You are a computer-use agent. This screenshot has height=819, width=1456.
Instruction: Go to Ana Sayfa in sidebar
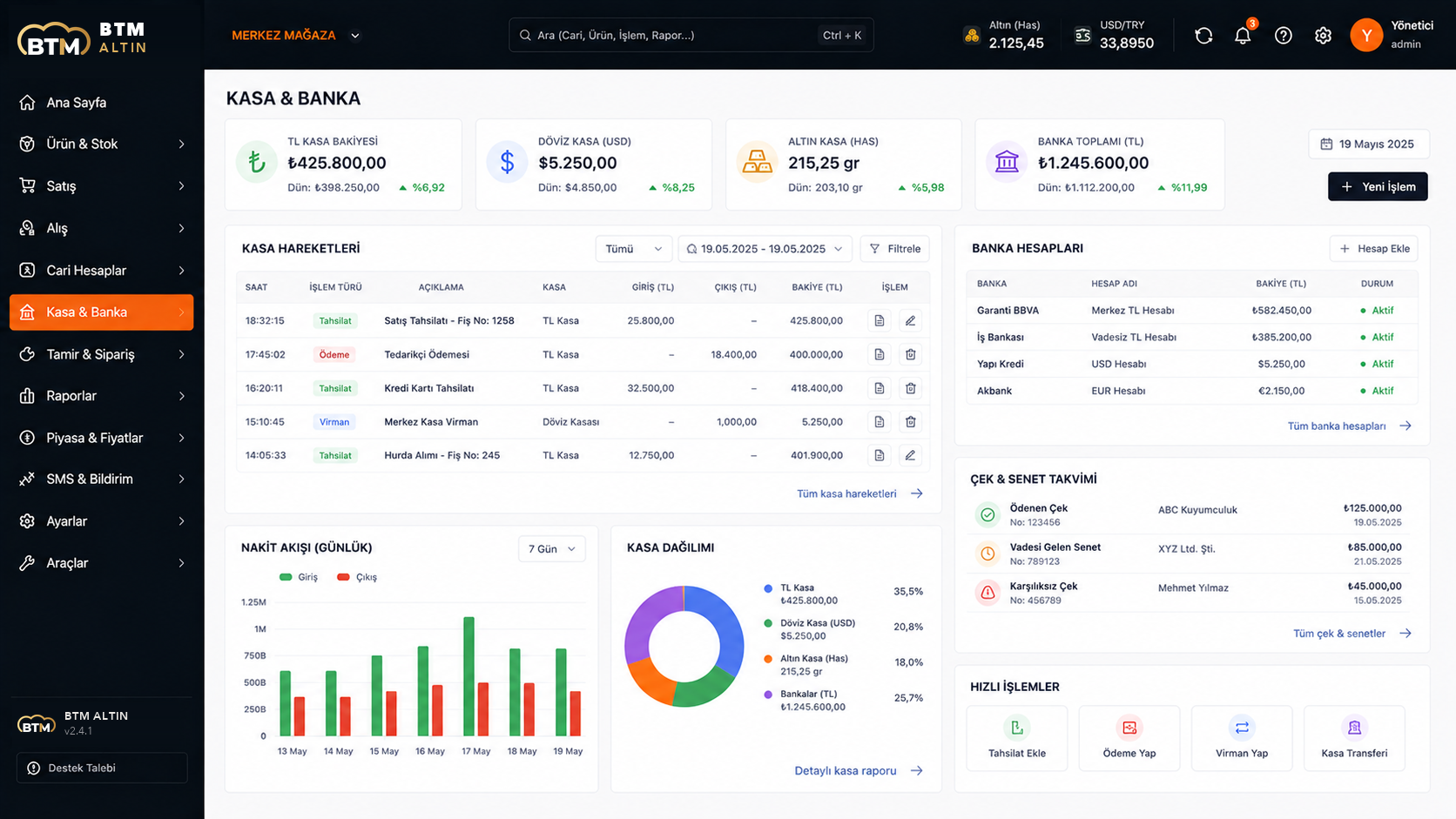102,103
